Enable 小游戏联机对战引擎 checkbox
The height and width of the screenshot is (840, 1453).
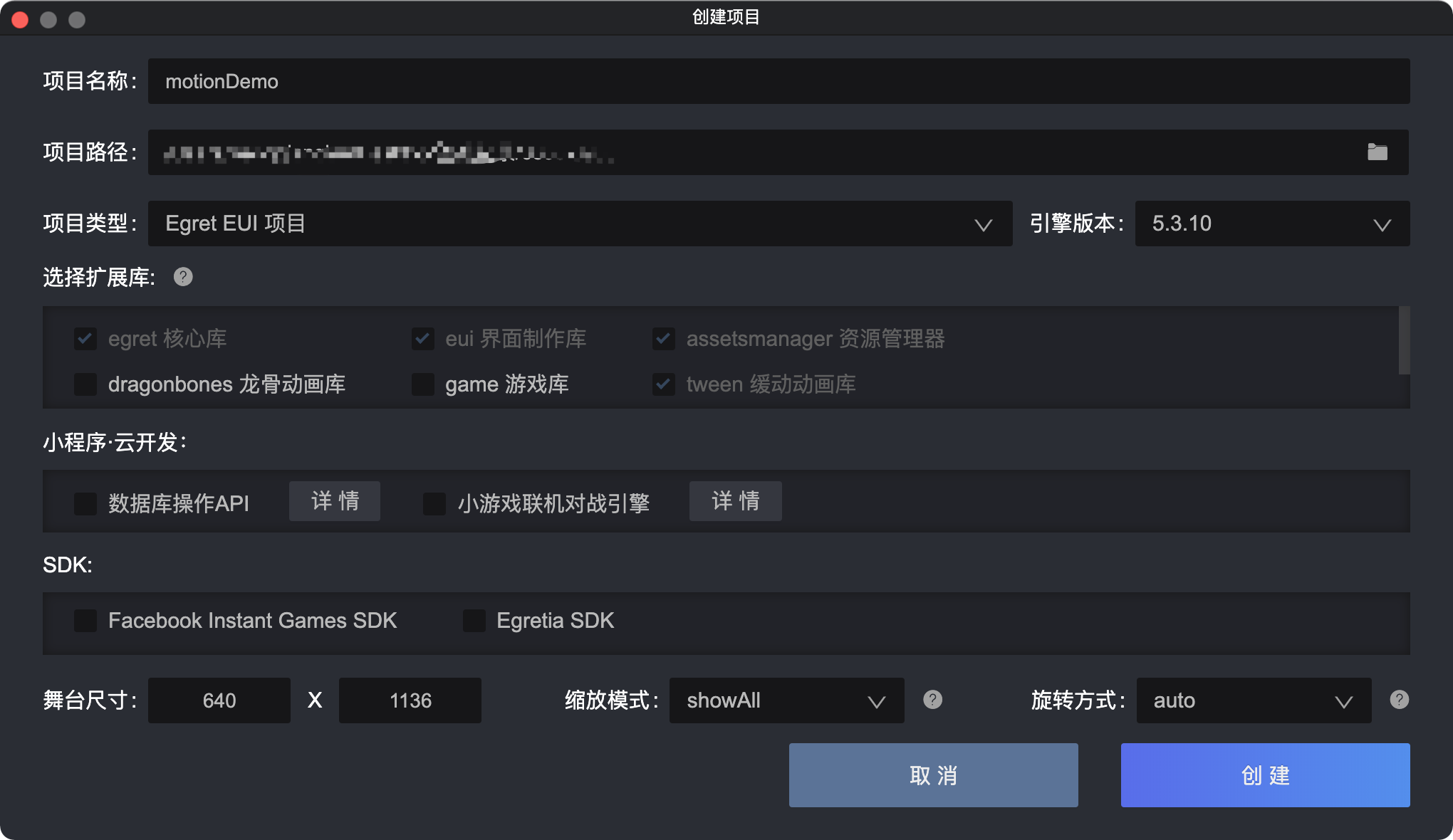pos(434,503)
